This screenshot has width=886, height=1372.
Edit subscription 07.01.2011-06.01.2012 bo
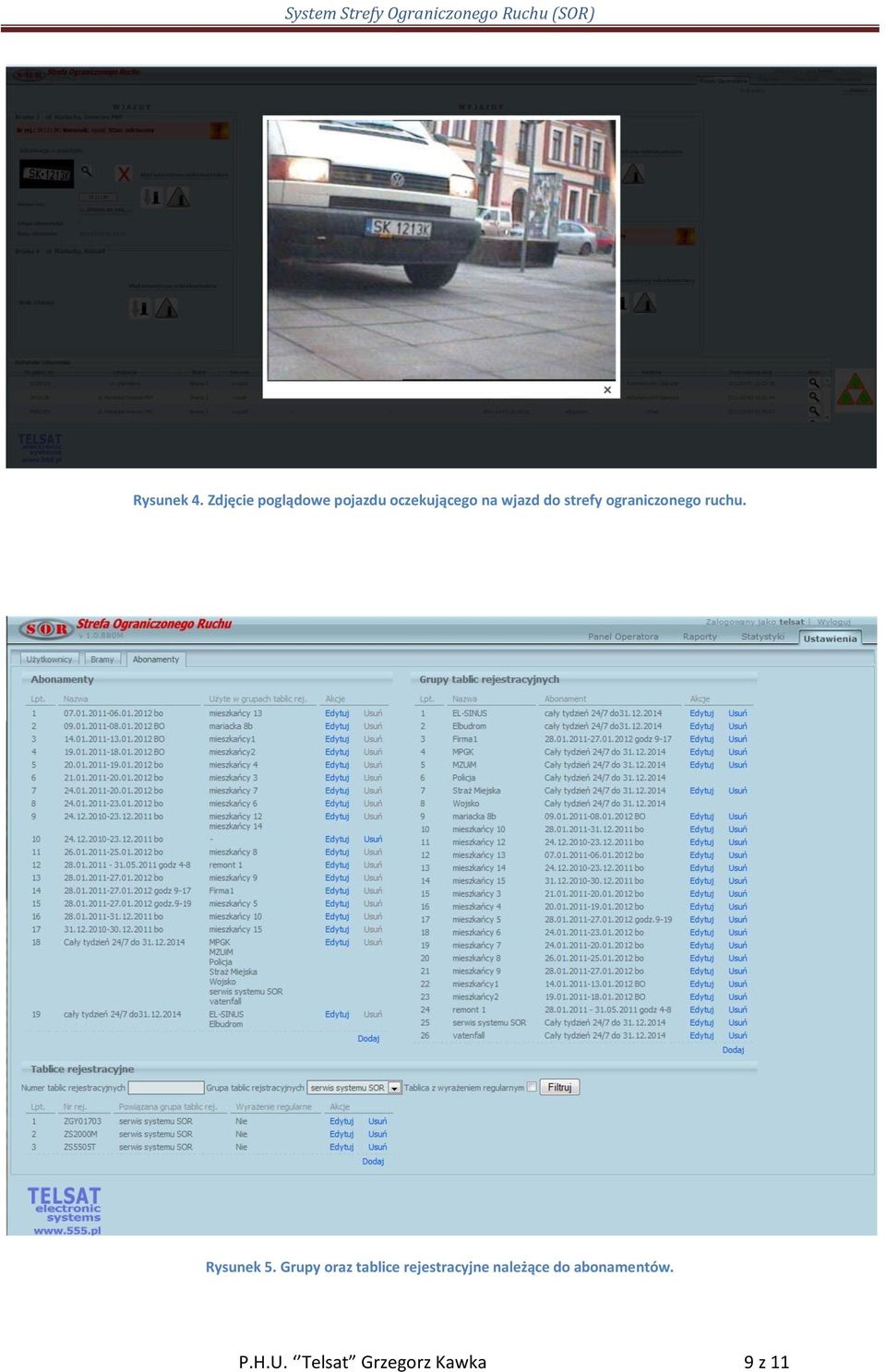pyautogui.click(x=337, y=713)
